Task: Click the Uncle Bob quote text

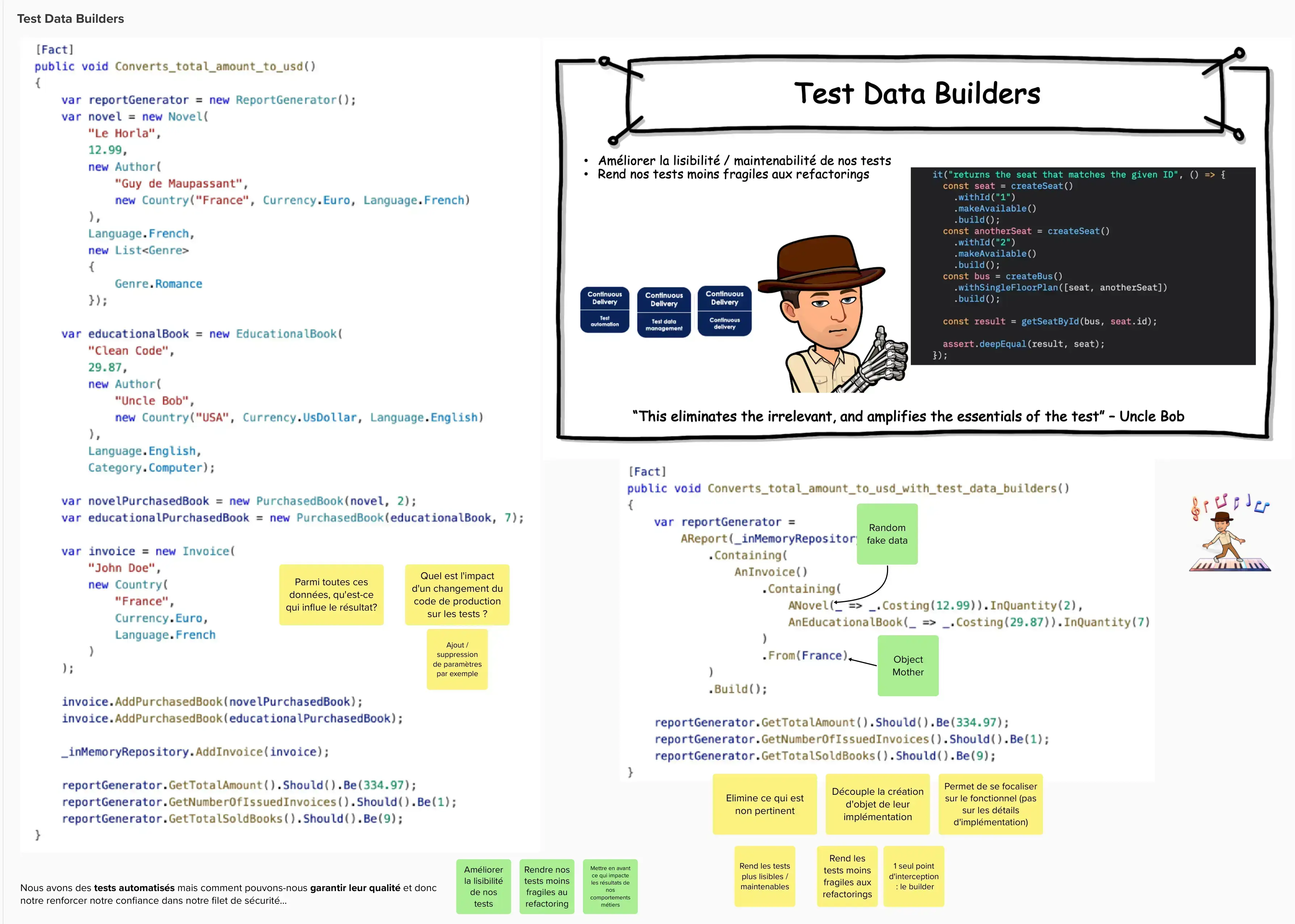Action: coord(908,417)
